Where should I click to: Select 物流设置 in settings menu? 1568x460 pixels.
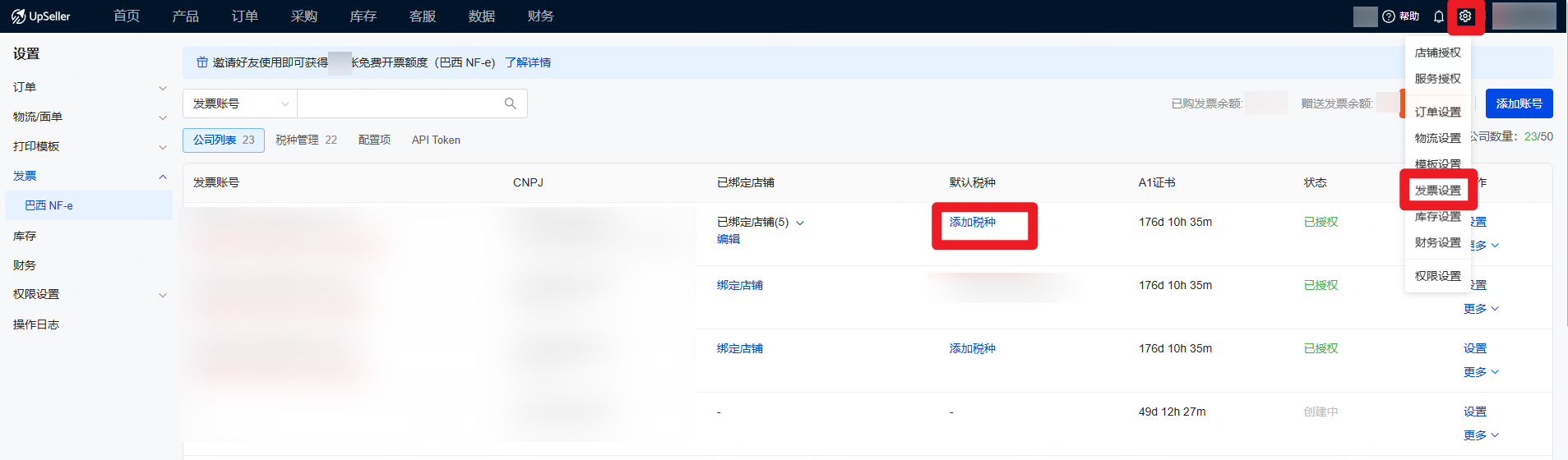1438,138
